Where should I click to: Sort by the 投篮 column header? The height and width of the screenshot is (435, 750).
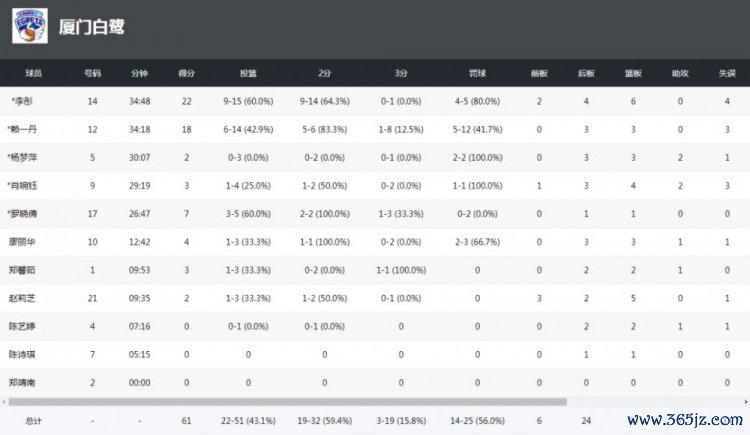tap(248, 73)
